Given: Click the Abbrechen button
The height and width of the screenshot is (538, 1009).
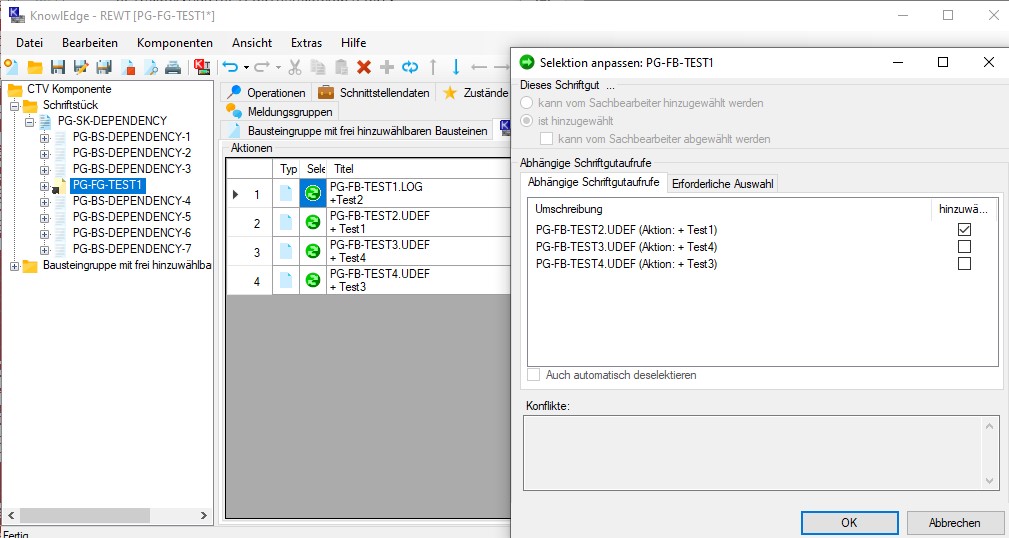Looking at the screenshot, I should [x=953, y=522].
